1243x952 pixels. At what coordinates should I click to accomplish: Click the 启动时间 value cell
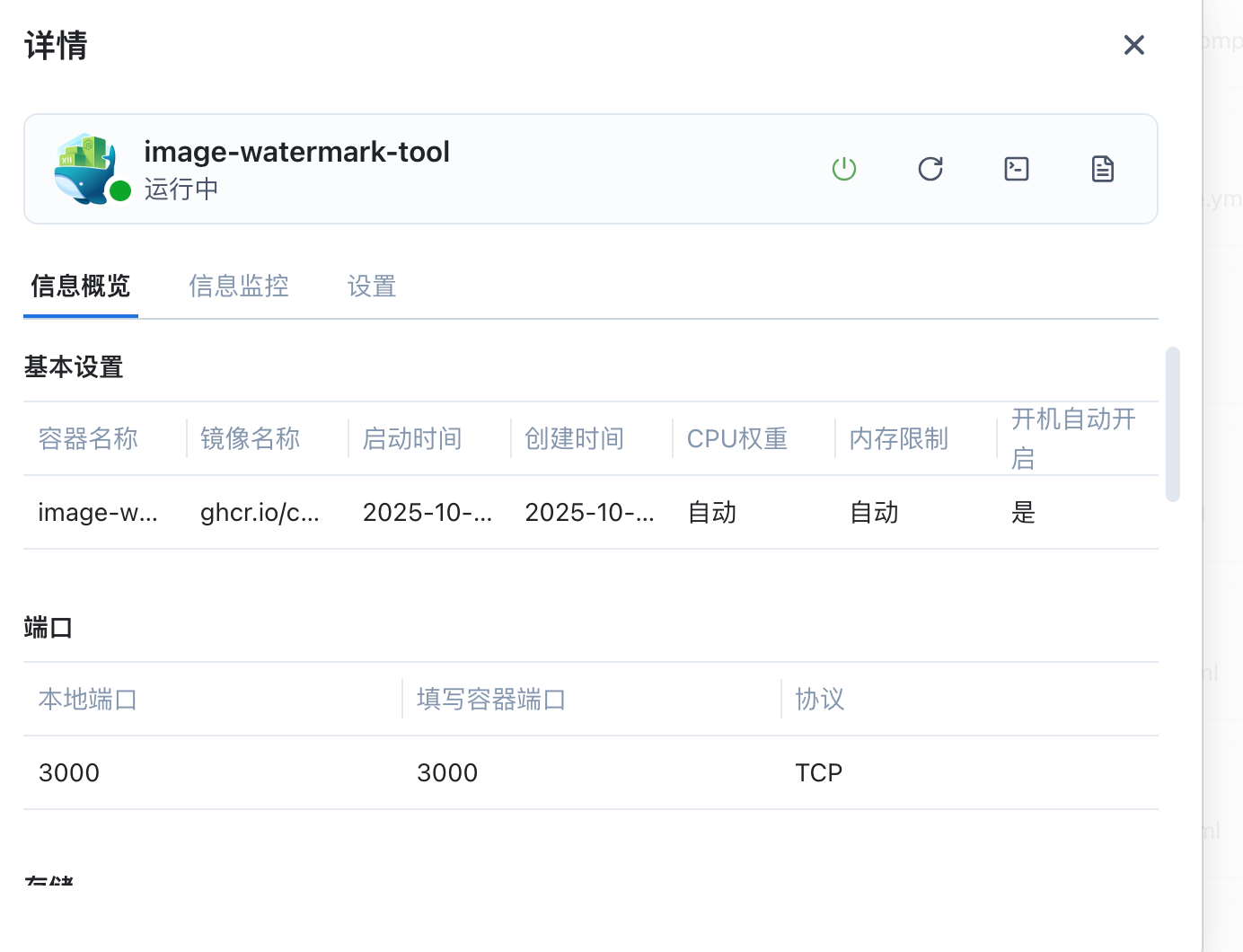pos(428,513)
